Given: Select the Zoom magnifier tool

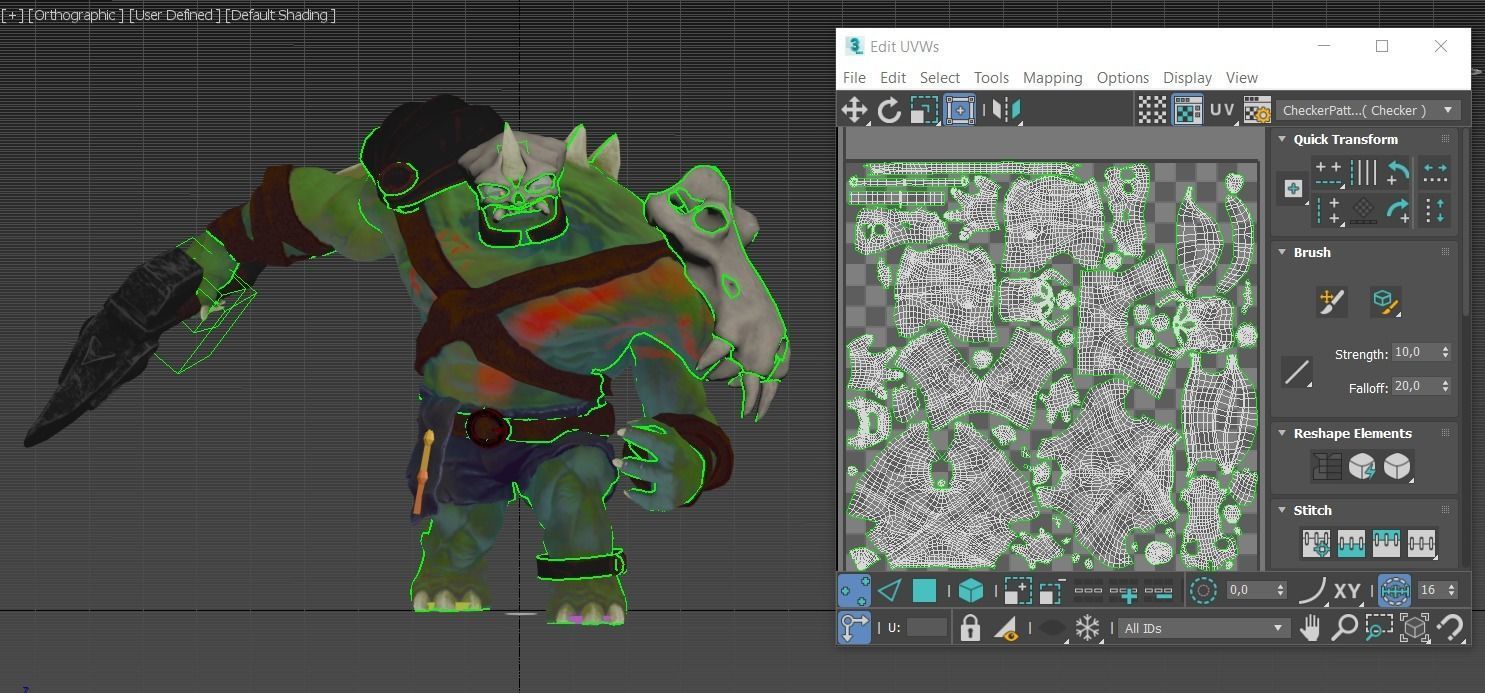Looking at the screenshot, I should (1344, 628).
